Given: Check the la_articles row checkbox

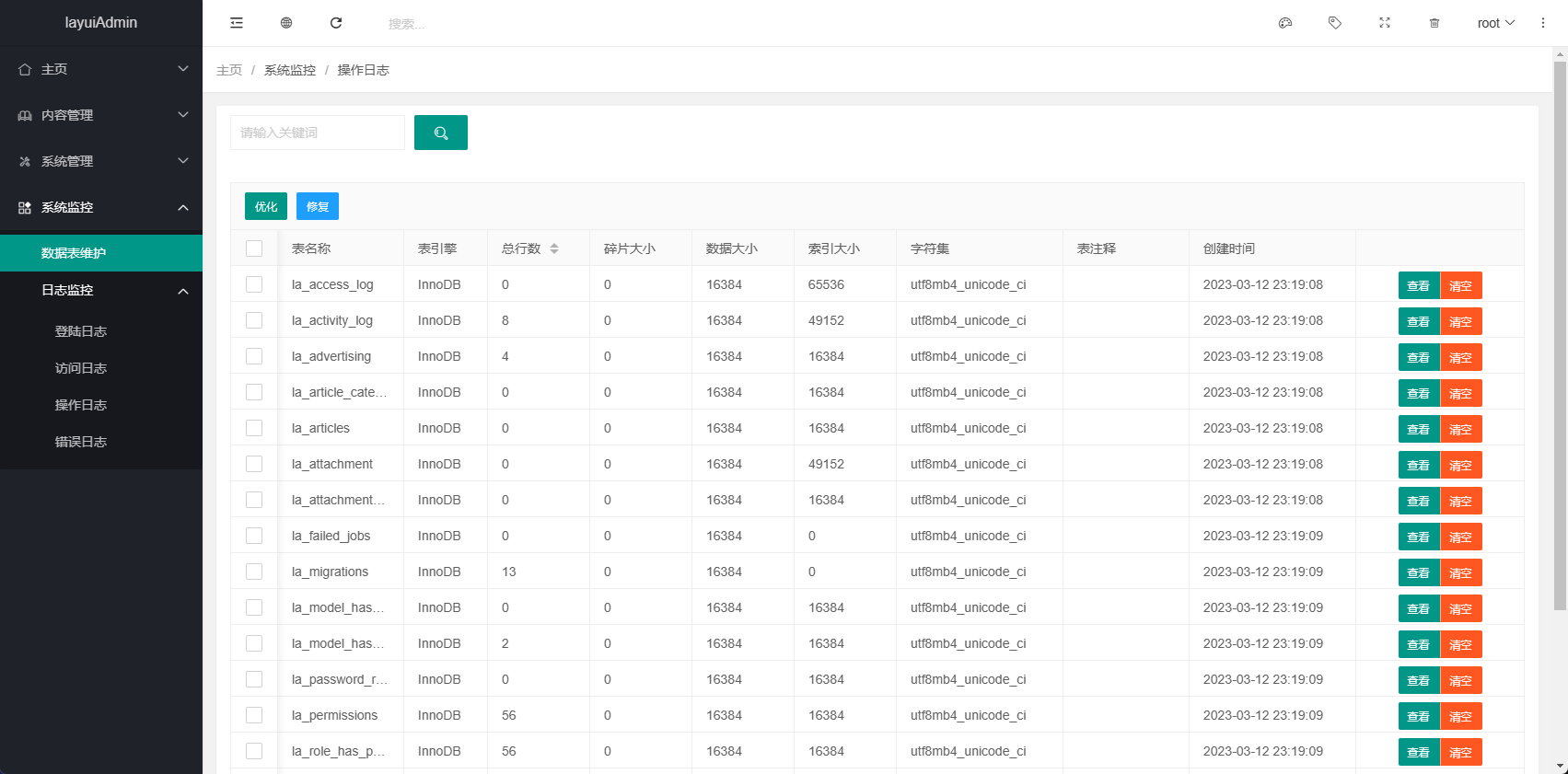Looking at the screenshot, I should tap(254, 428).
